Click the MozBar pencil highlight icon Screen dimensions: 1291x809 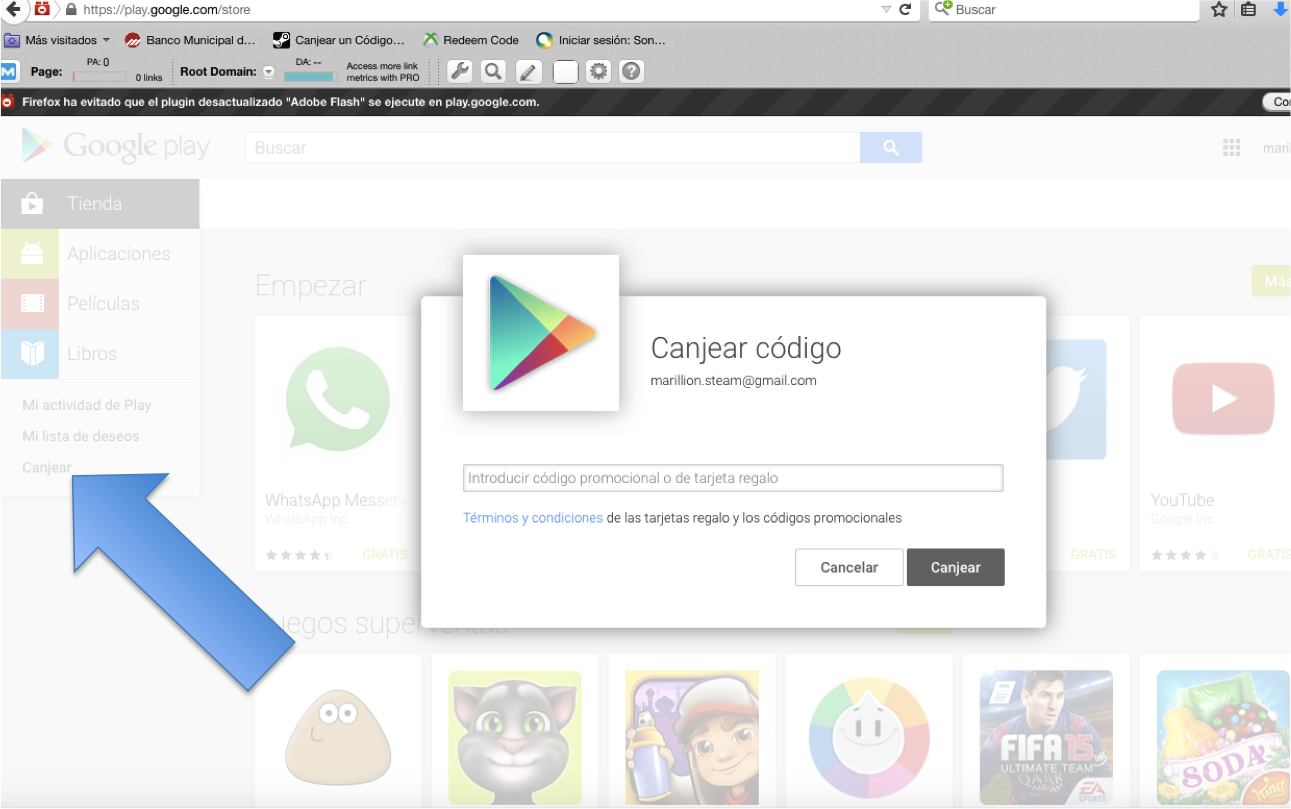(529, 71)
